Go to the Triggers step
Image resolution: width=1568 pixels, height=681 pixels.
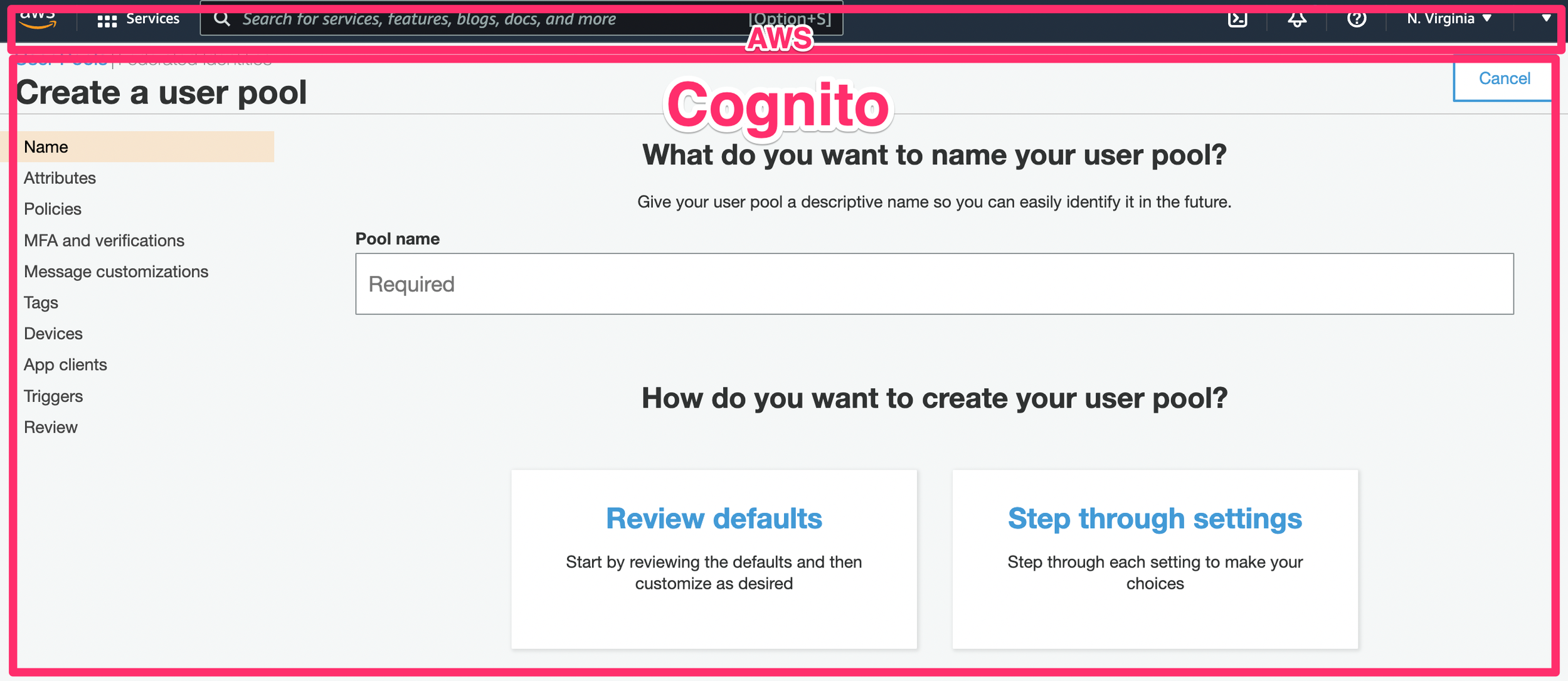pyautogui.click(x=53, y=396)
